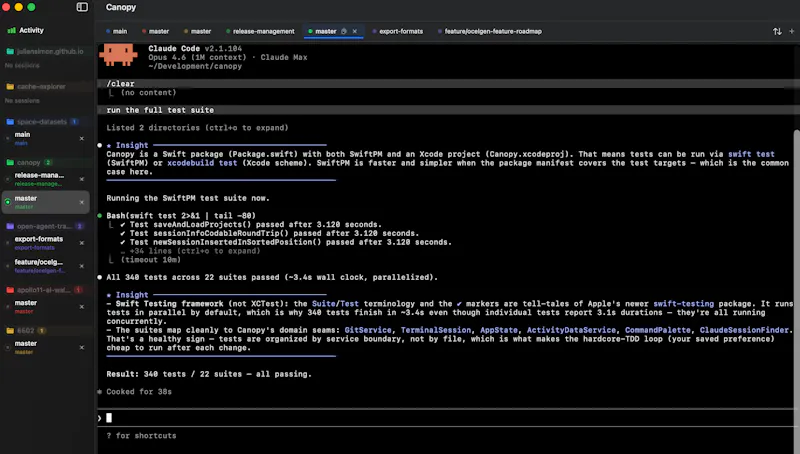800x454 pixels.
Task: Click 'Listed 2 directories (ctrl+o to expand)' line
Action: coord(197,128)
